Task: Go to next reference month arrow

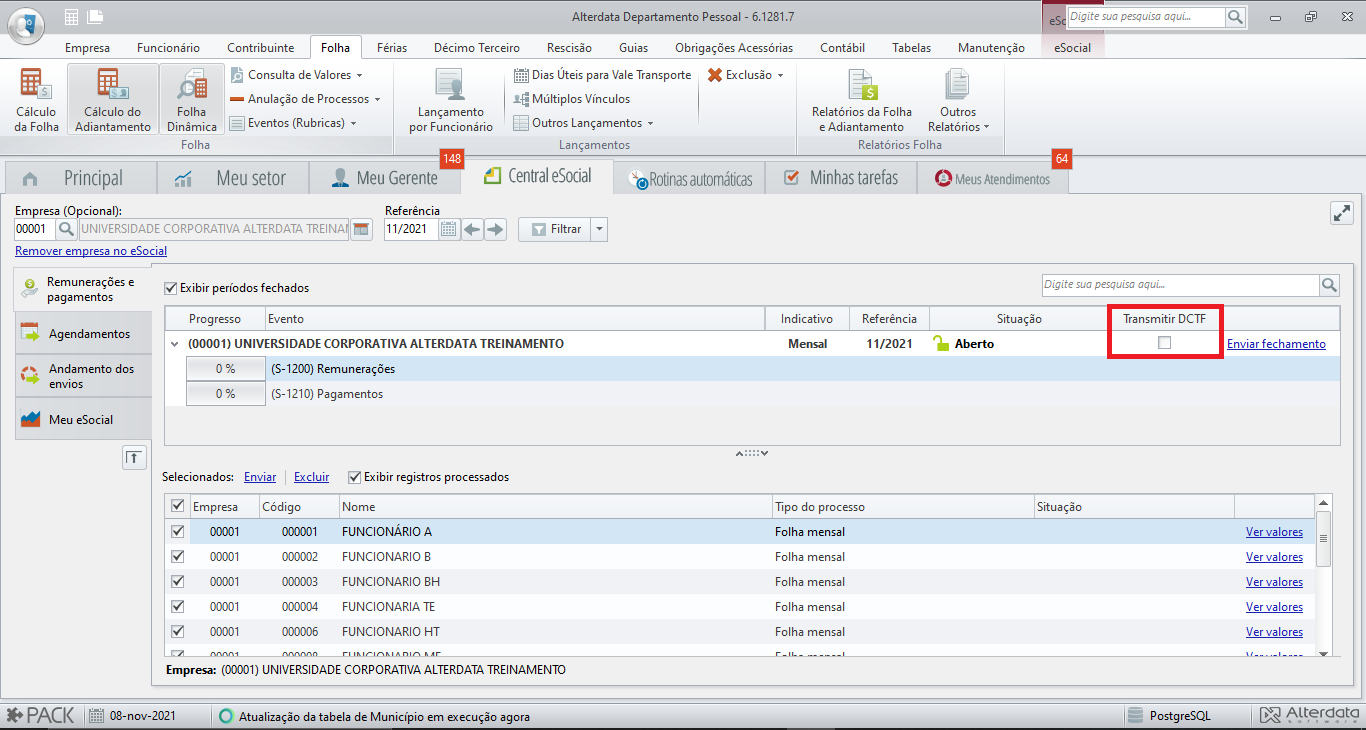Action: coord(496,229)
